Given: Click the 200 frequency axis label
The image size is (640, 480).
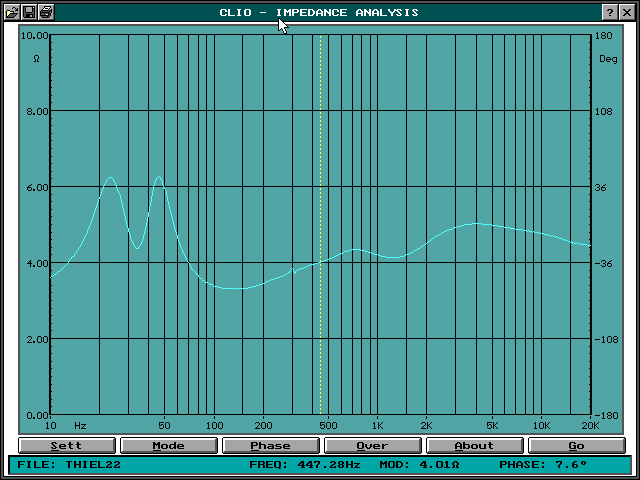Looking at the screenshot, I should click(263, 426).
